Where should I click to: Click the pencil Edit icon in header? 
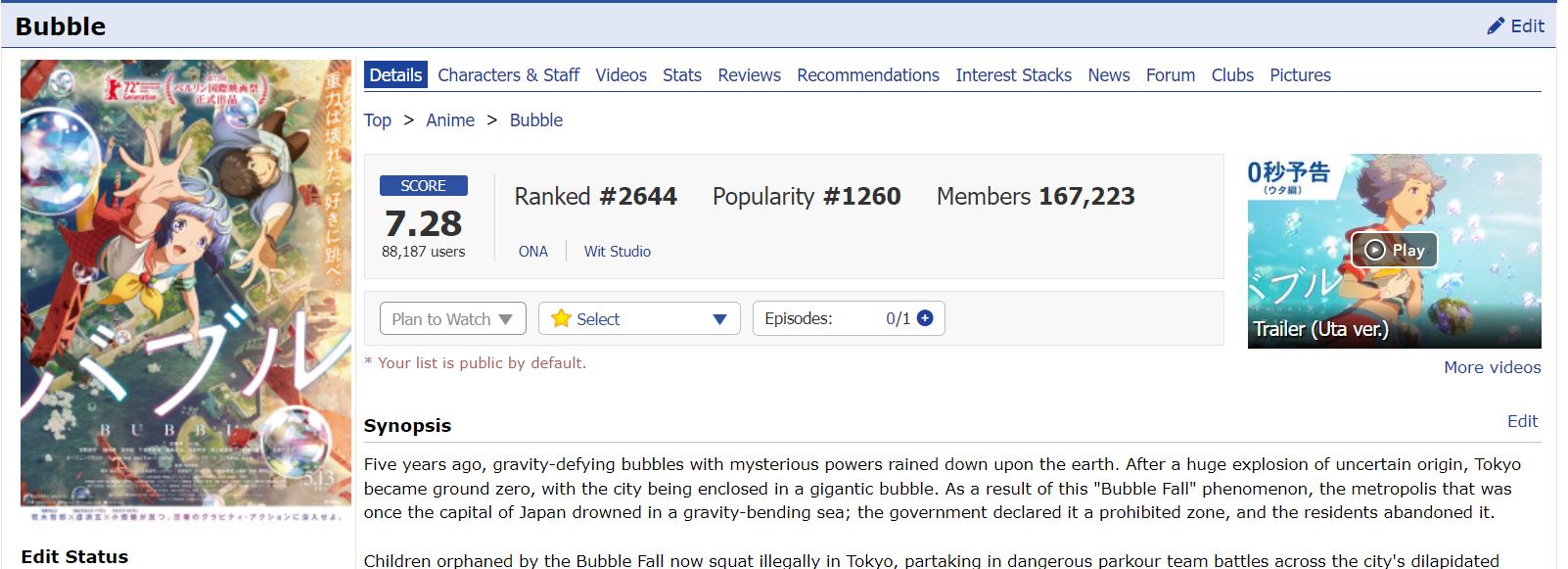pyautogui.click(x=1496, y=26)
